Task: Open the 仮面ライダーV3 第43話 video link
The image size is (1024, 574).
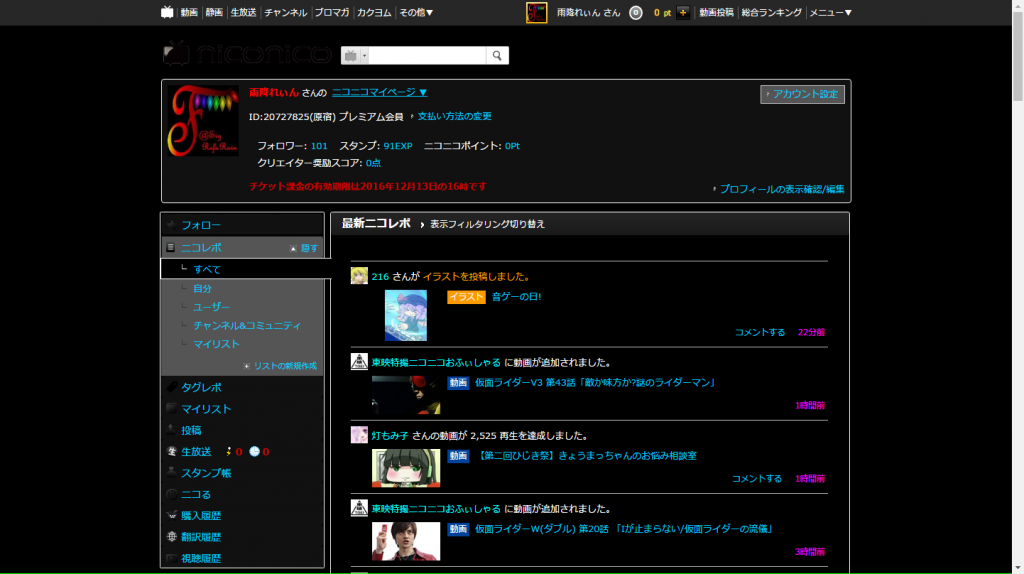Action: coord(595,383)
